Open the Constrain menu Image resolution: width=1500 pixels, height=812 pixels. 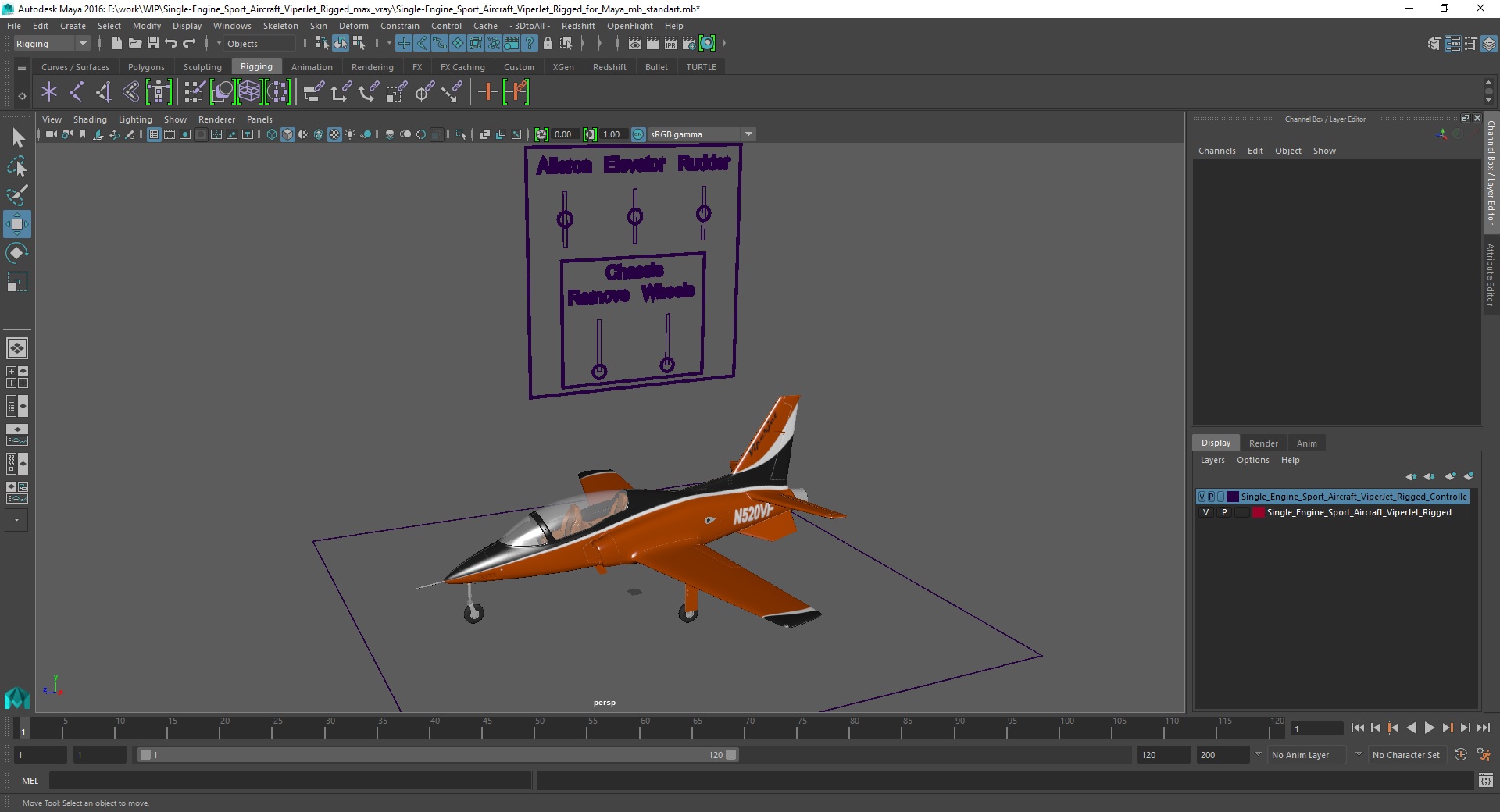click(x=399, y=26)
